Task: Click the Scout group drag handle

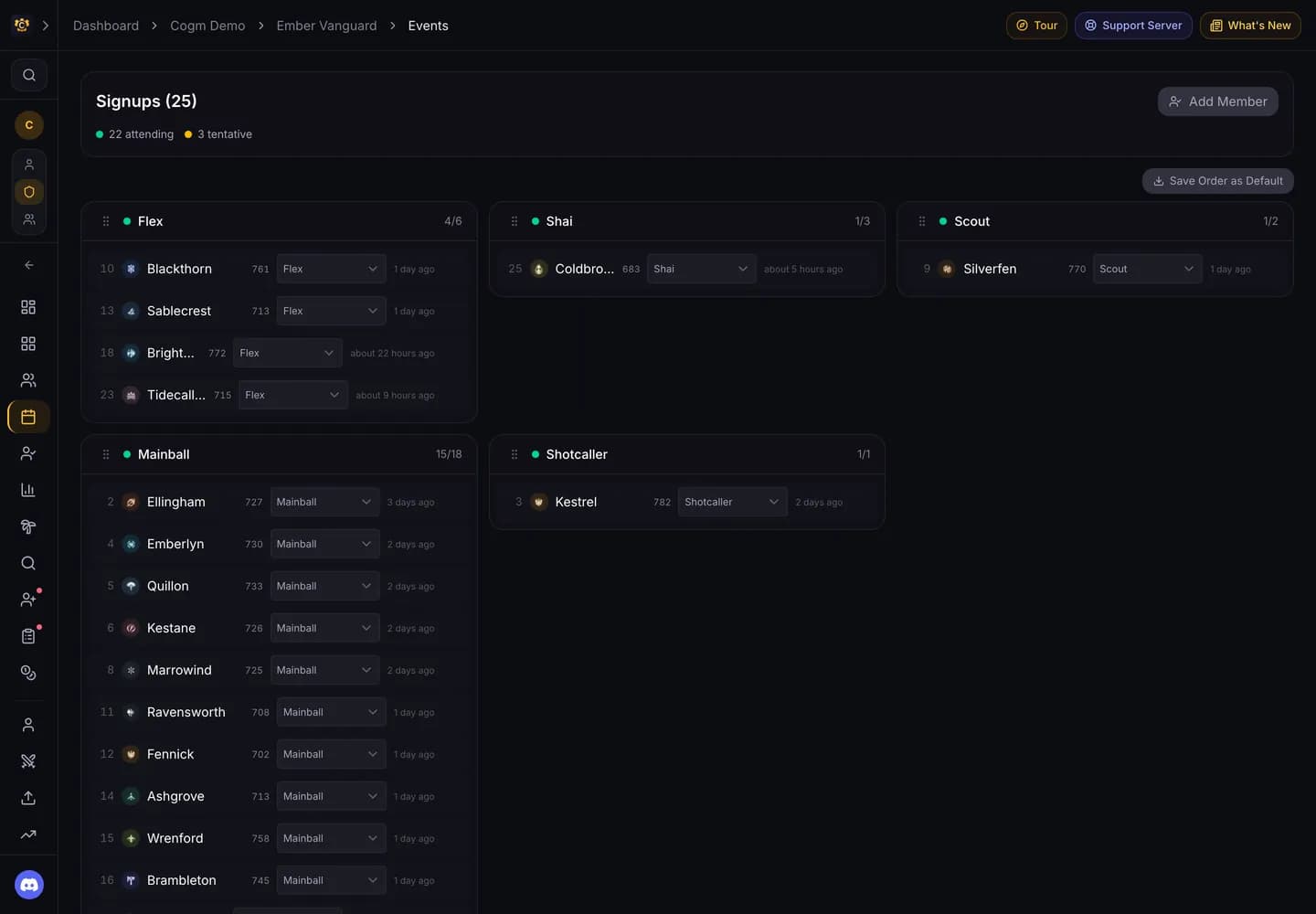Action: (x=922, y=221)
